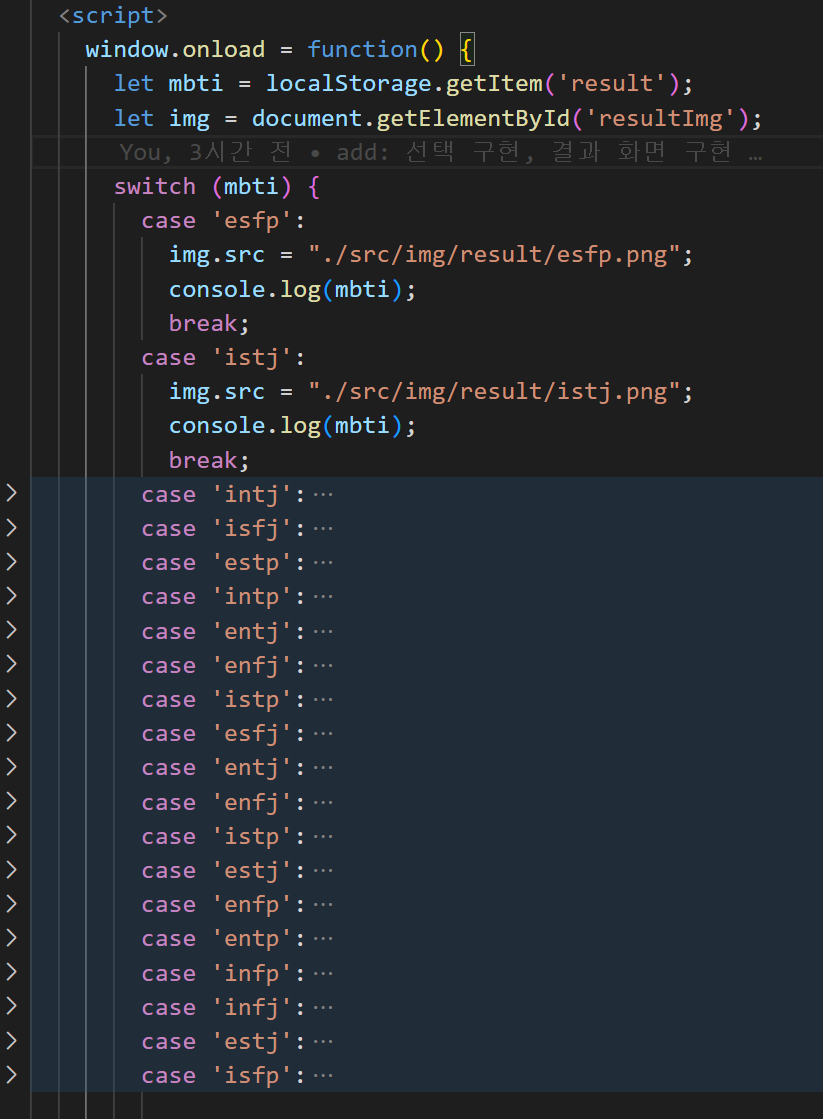823x1119 pixels.
Task: Click the break statement under case 'esfp'
Action: click(209, 323)
